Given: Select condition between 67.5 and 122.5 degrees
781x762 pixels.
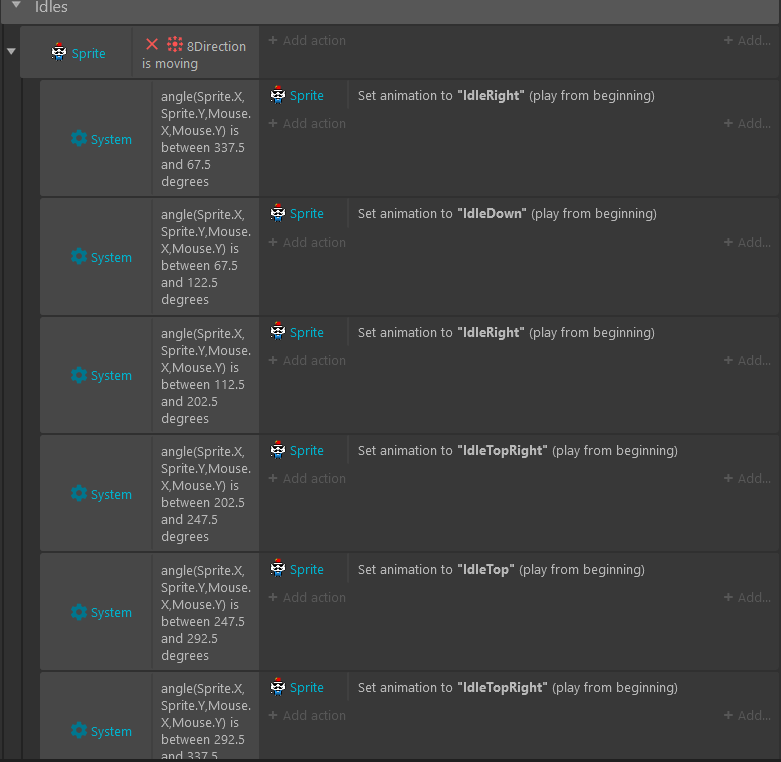Looking at the screenshot, I should 205,256.
